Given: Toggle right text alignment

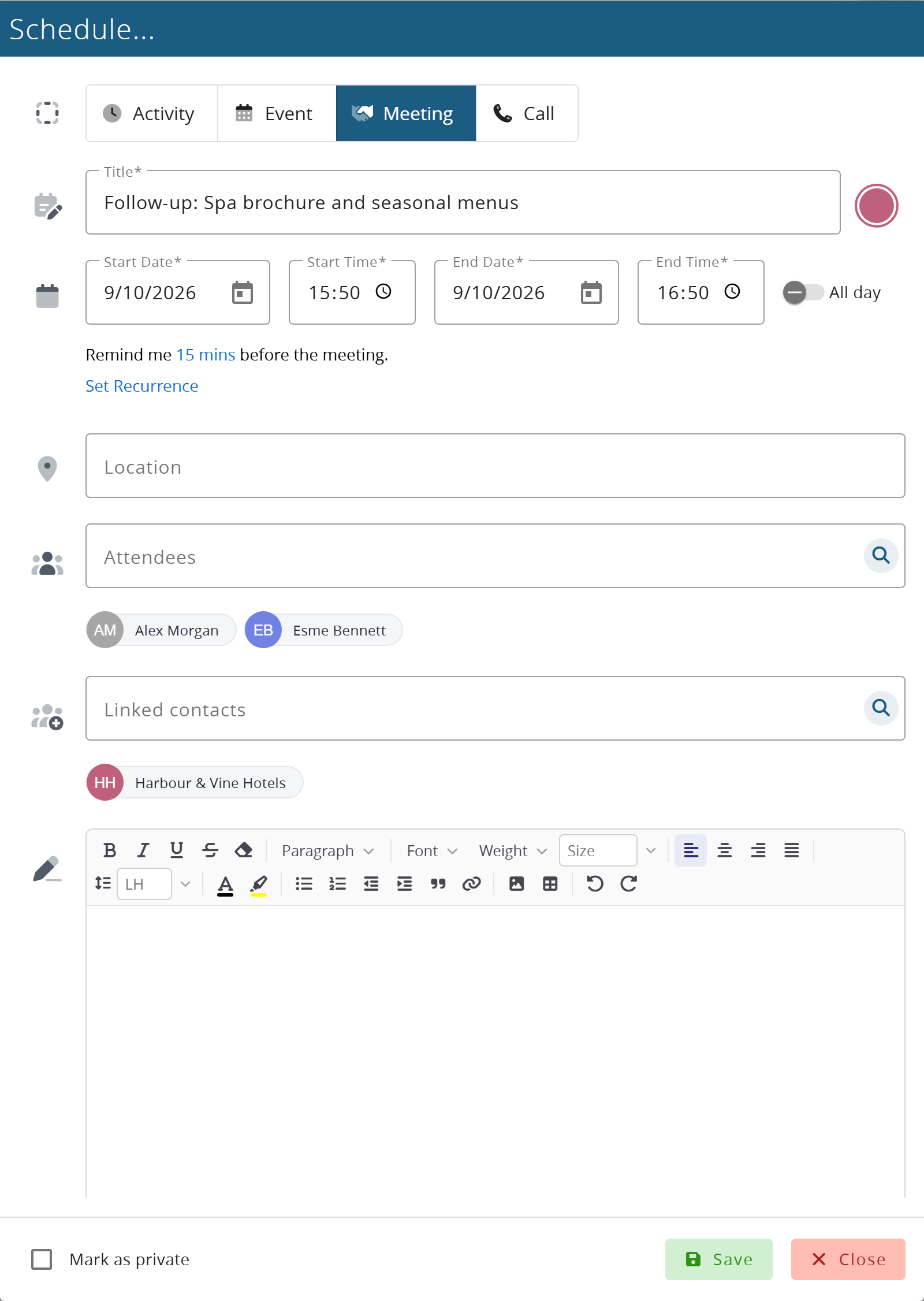Looking at the screenshot, I should coord(758,850).
